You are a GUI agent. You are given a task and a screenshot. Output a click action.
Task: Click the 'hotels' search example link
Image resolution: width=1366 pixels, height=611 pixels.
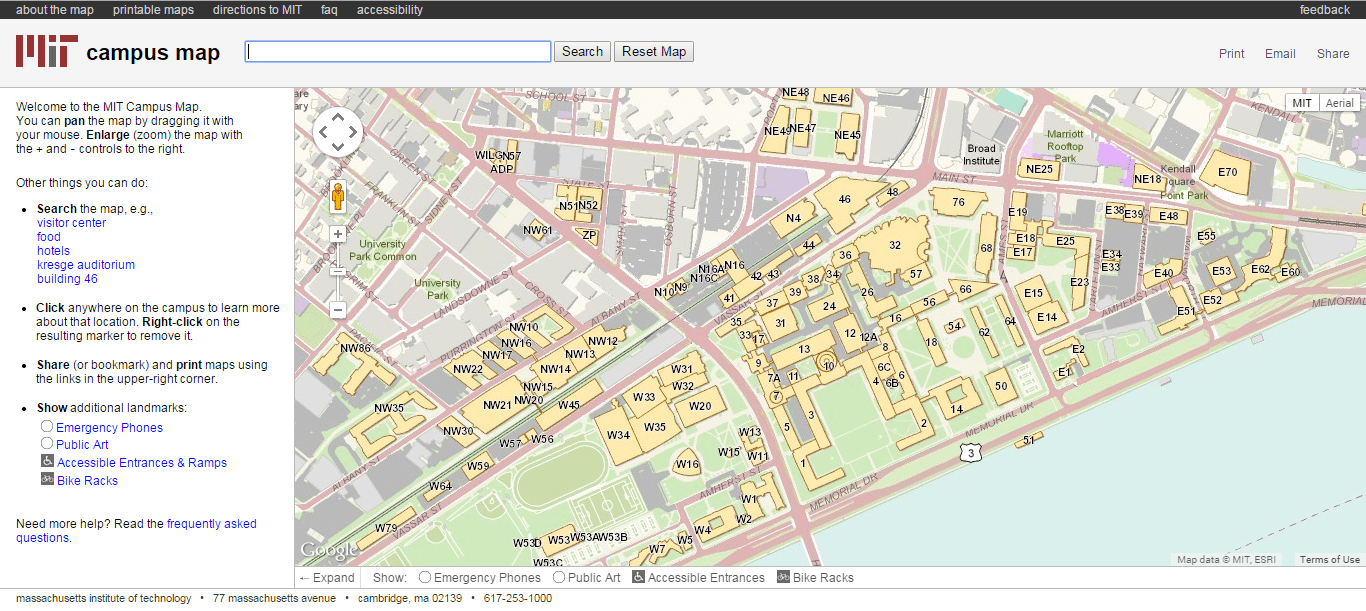(x=54, y=251)
